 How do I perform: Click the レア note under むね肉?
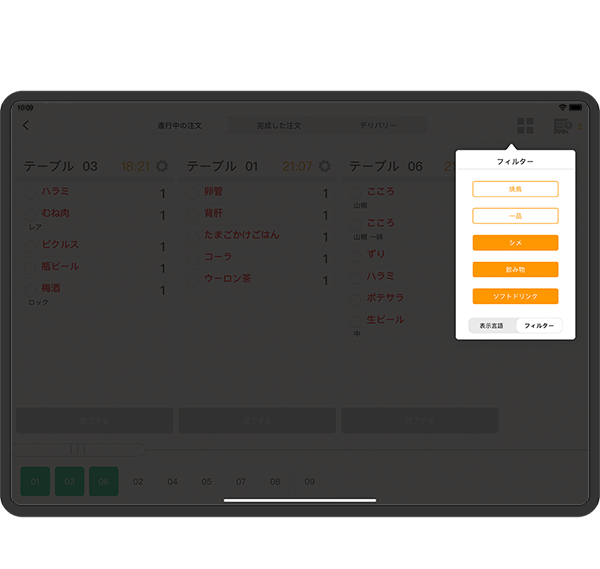[35, 227]
